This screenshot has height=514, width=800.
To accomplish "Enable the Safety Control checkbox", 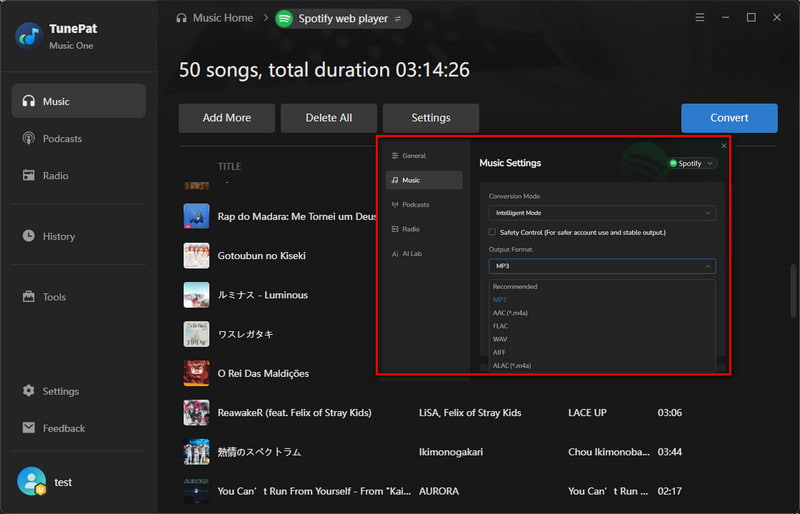I will (x=492, y=232).
